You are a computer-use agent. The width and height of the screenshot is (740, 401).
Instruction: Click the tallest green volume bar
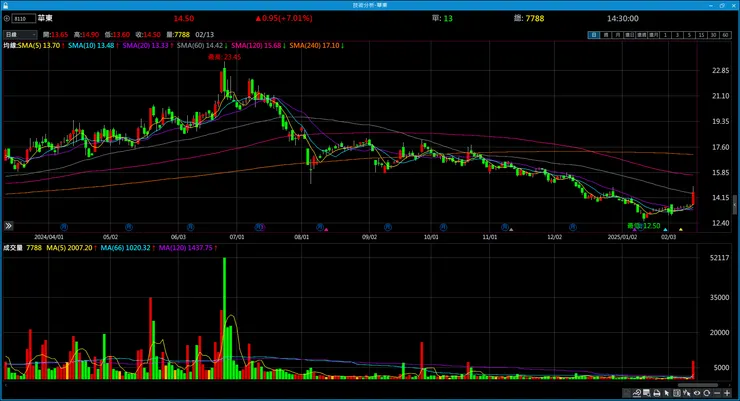coord(224,318)
